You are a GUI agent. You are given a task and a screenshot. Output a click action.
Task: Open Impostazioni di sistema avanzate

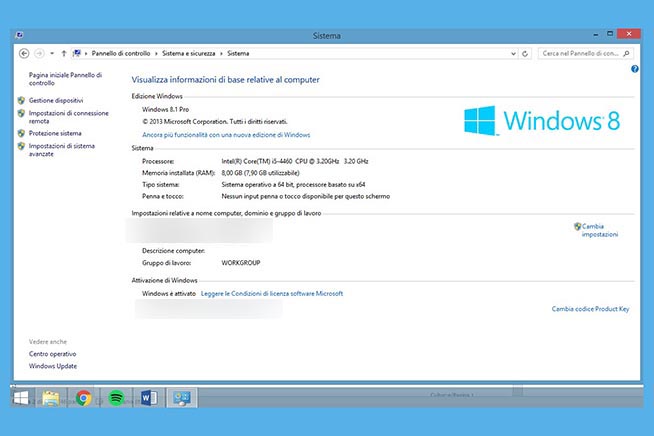click(x=62, y=150)
